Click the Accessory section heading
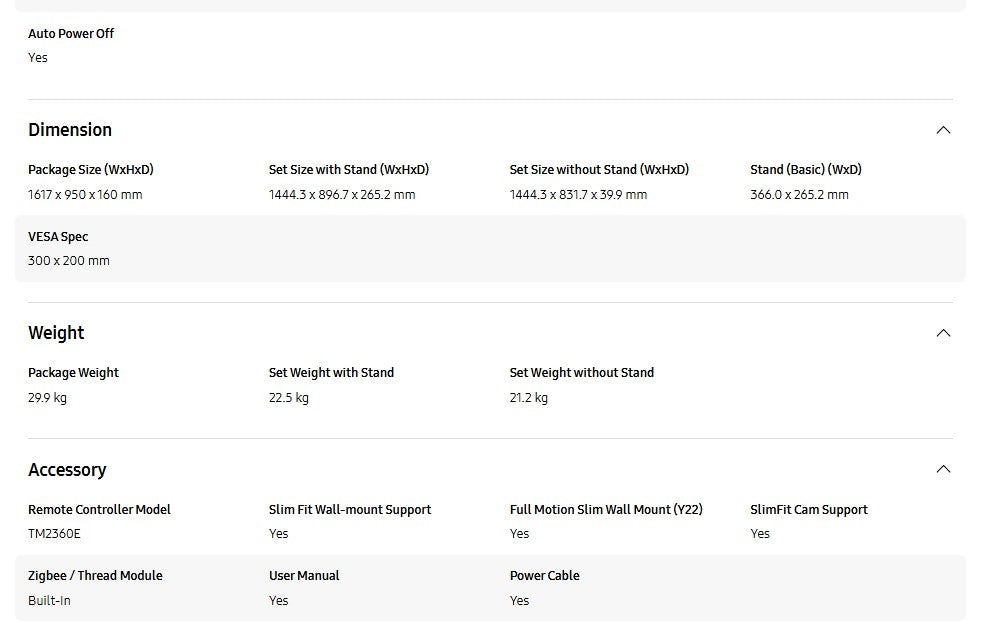Viewport: 988px width, 640px height. (x=67, y=470)
